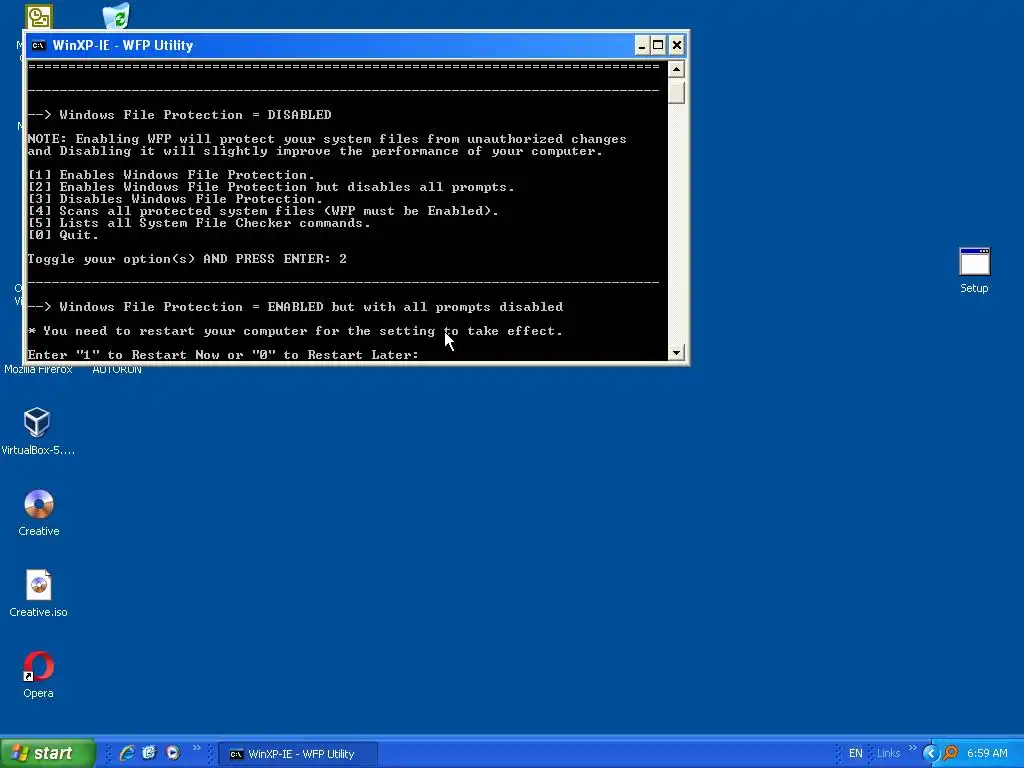Click the console scrollbar up arrow
The width and height of the screenshot is (1024, 768).
[x=676, y=69]
